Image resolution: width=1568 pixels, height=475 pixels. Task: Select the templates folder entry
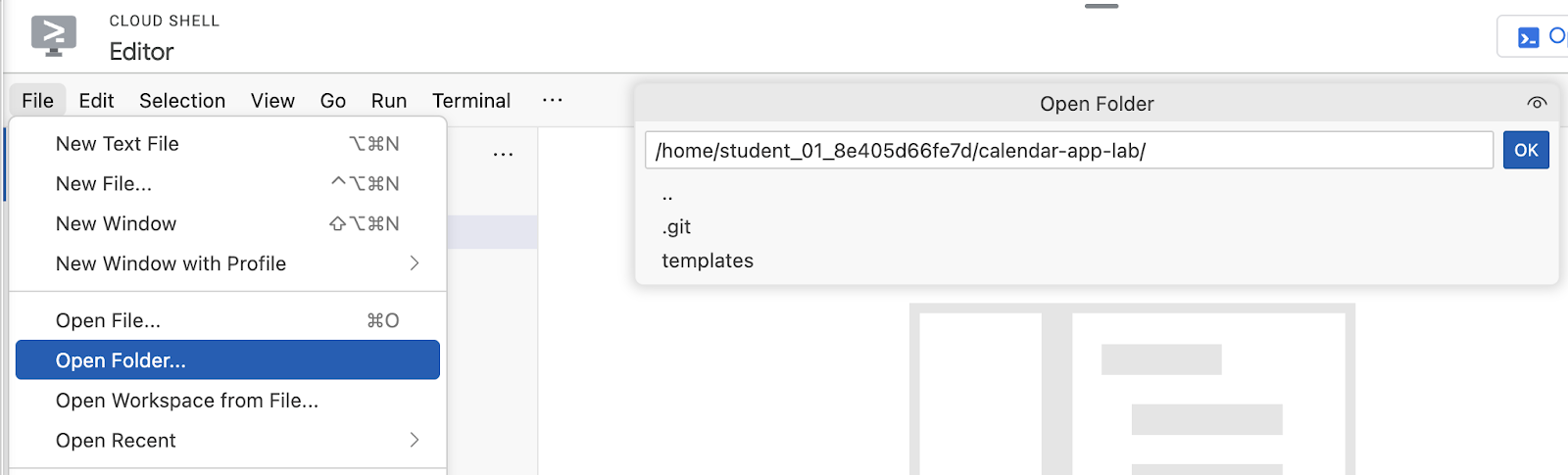click(x=708, y=261)
